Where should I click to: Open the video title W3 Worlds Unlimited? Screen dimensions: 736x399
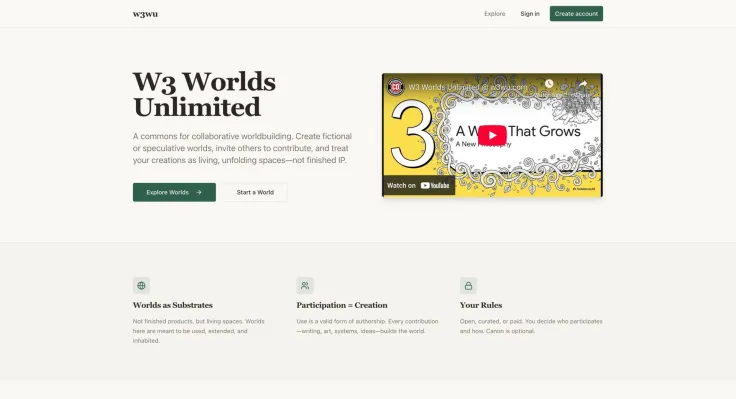click(x=468, y=87)
